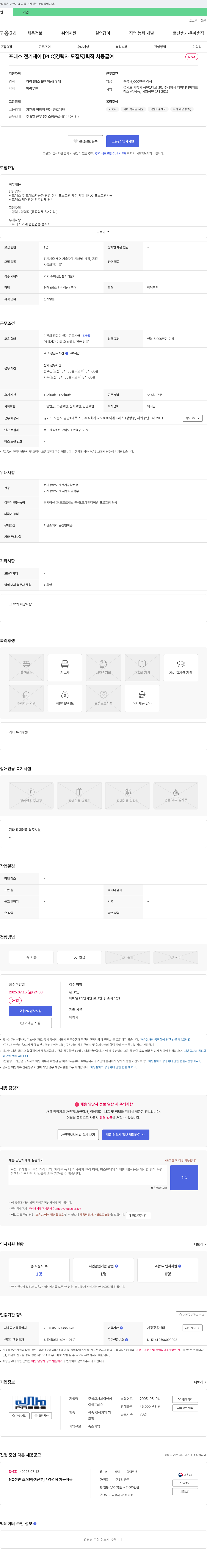207x1568 pixels.
Task: Click the 장애인용 화장실 facility icon
Action: 127,796
